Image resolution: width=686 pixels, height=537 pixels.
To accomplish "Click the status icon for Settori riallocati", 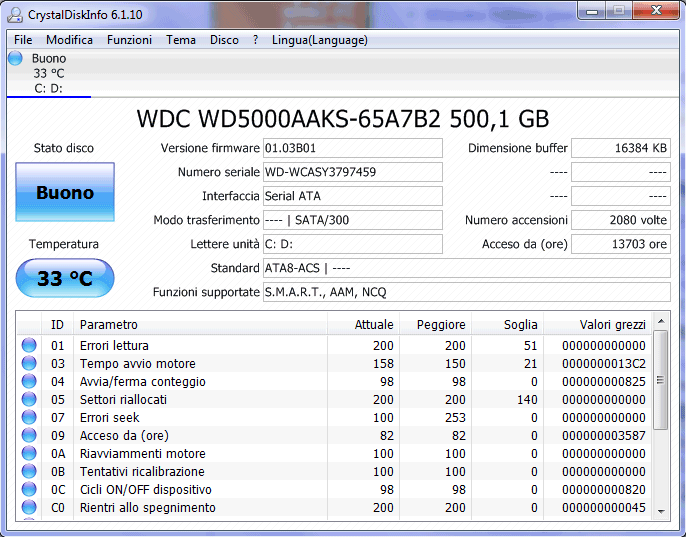I will (x=29, y=399).
